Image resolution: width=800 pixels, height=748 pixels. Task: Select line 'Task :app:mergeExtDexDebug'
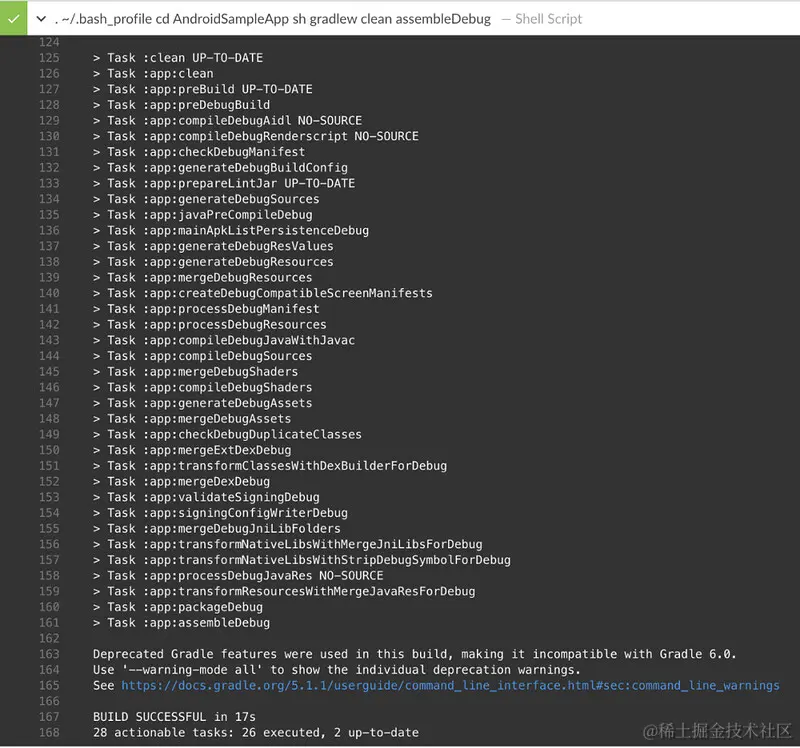point(192,450)
